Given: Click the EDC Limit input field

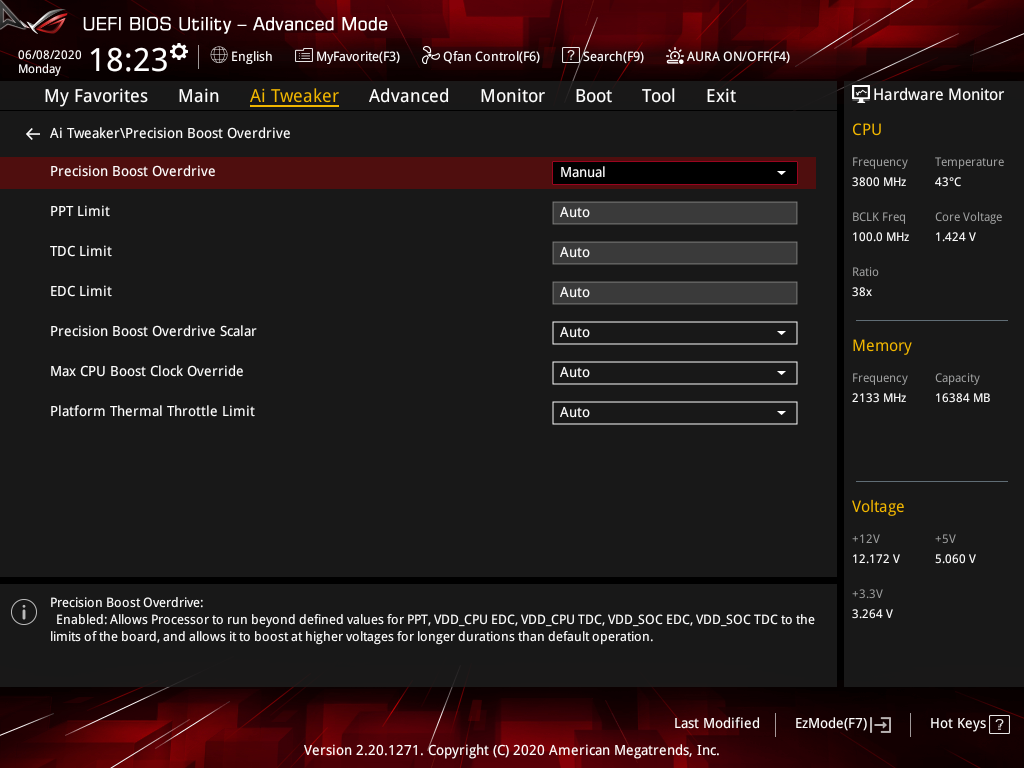Looking at the screenshot, I should [x=675, y=293].
